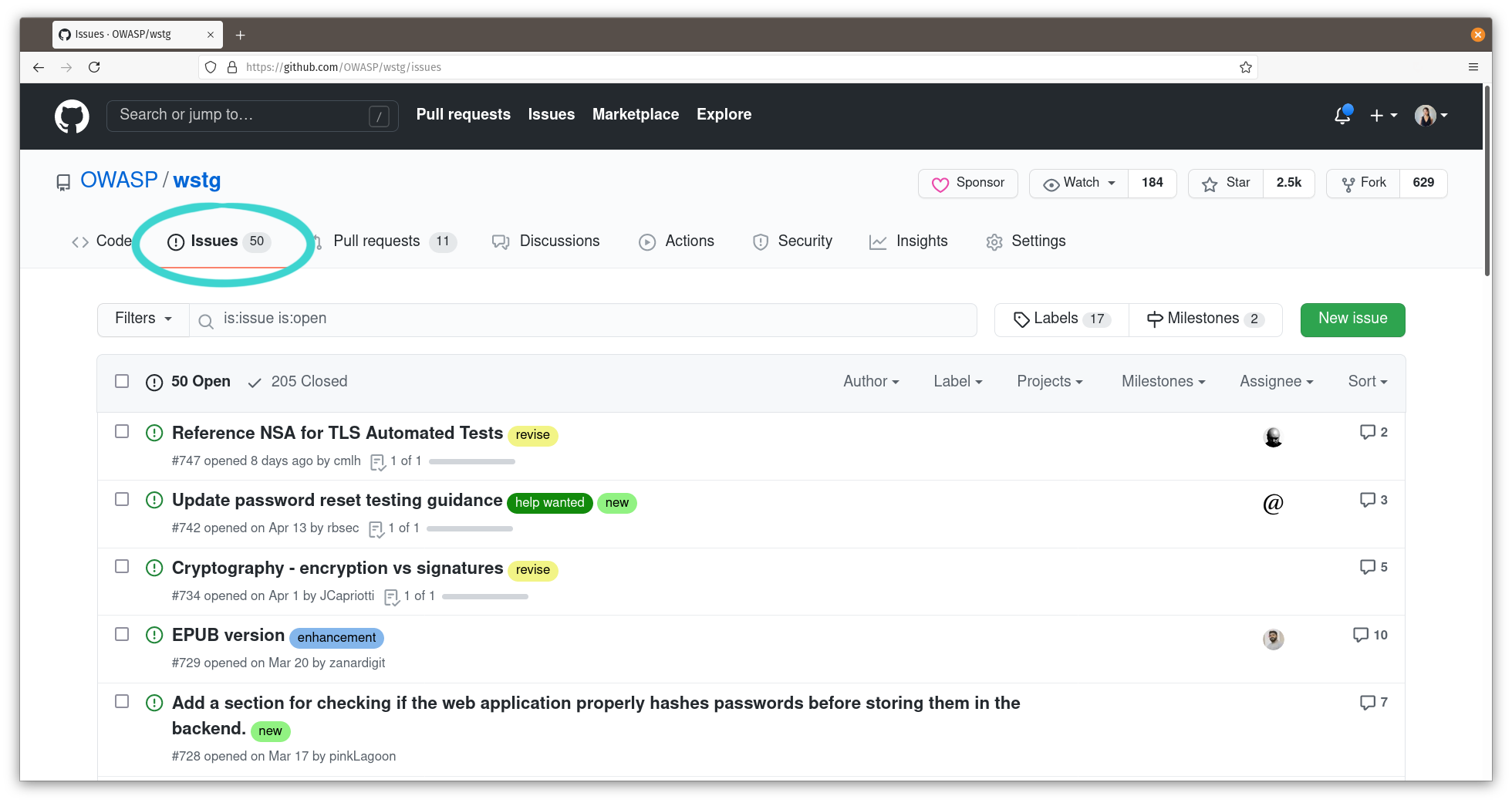The image size is (1512, 803).
Task: Click the repository icon beside OWASP
Action: (x=63, y=183)
